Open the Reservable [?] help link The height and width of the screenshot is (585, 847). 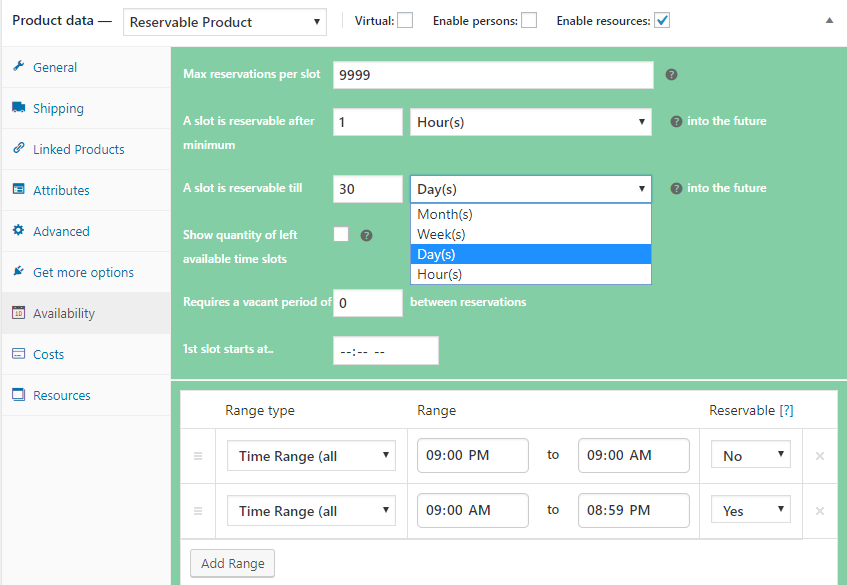[786, 410]
